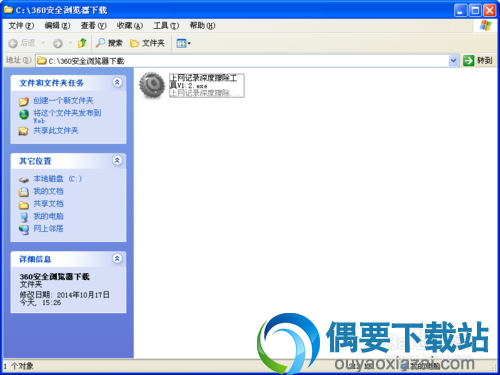Click the 其它位置 header title
This screenshot has height=375, width=500.
tap(35, 161)
